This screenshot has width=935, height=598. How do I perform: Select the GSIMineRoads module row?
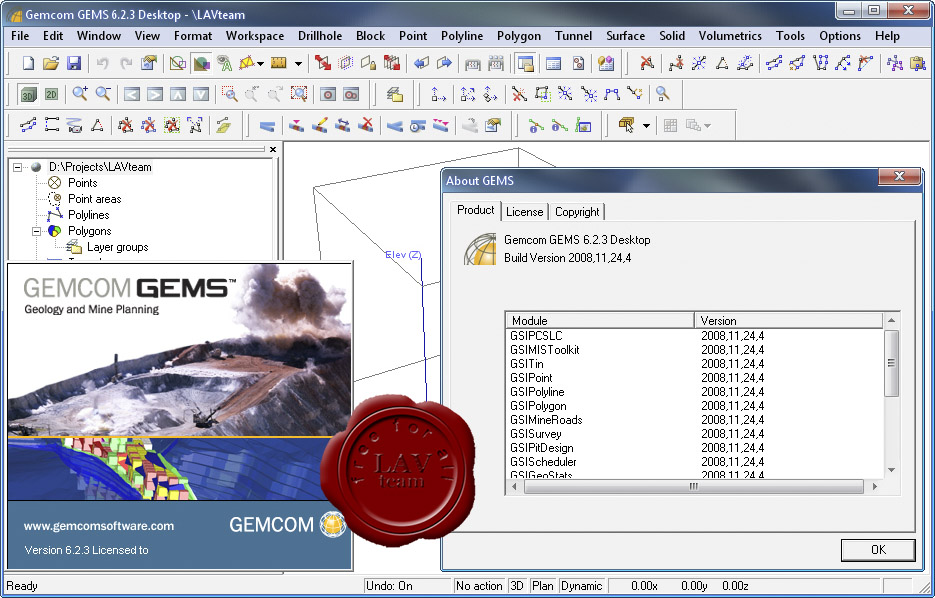694,420
